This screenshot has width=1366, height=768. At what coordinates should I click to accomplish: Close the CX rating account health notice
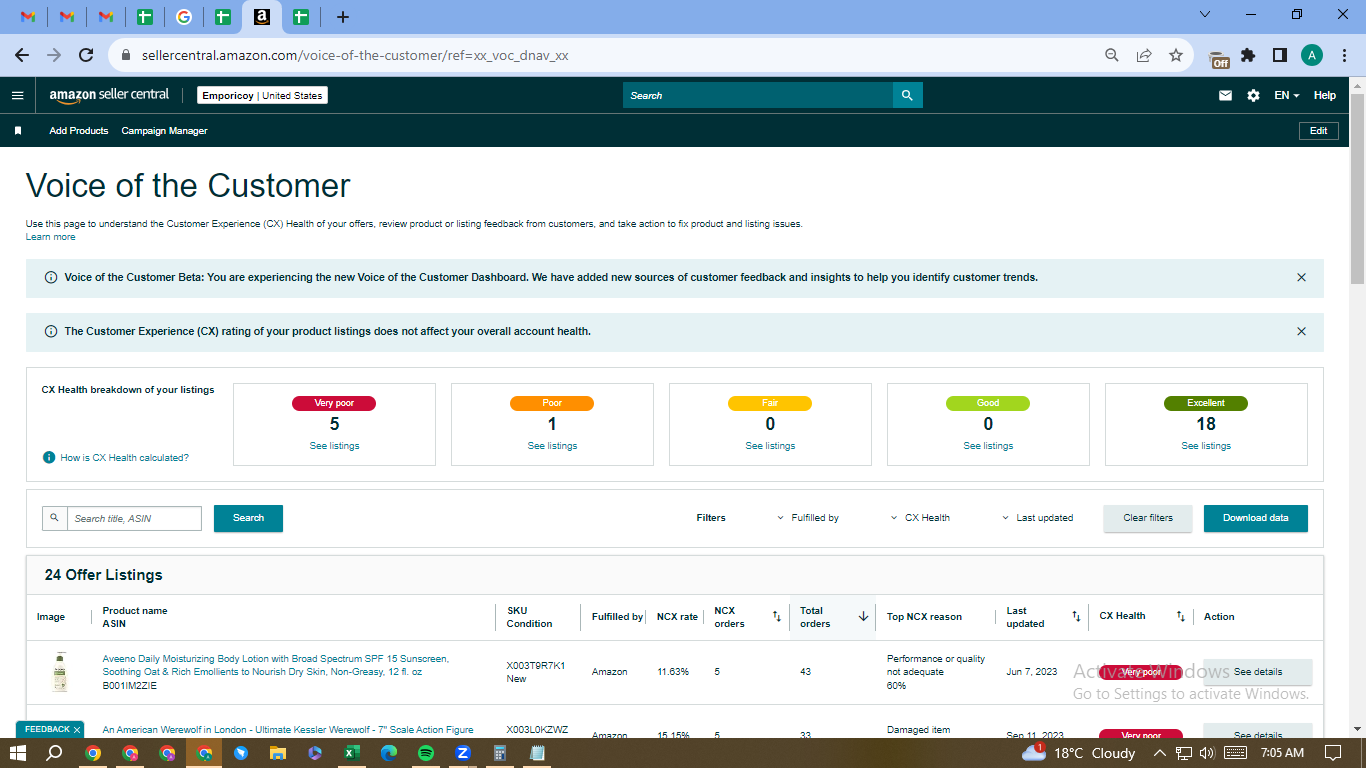[1301, 331]
